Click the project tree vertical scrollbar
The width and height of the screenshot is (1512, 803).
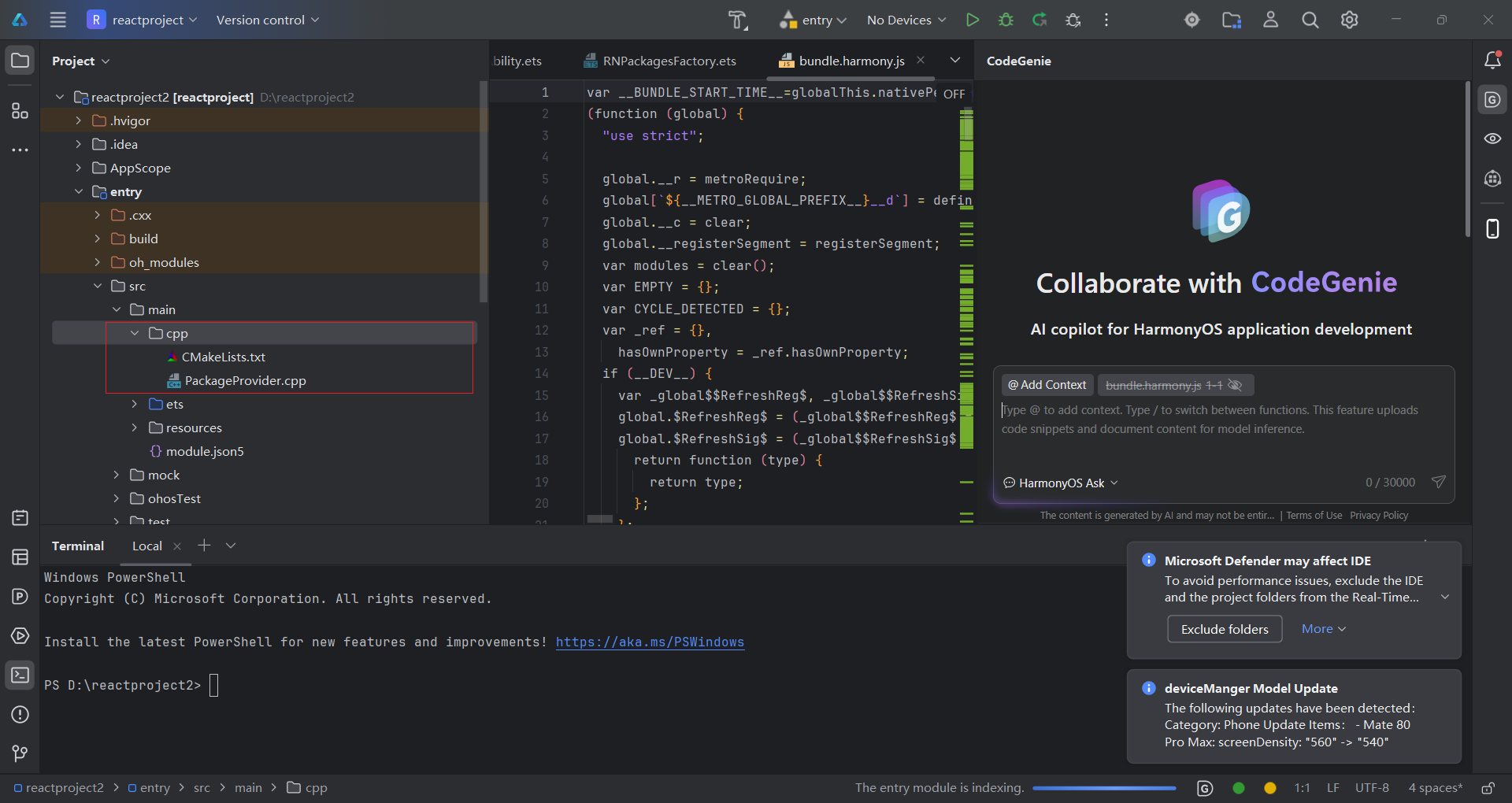click(484, 192)
